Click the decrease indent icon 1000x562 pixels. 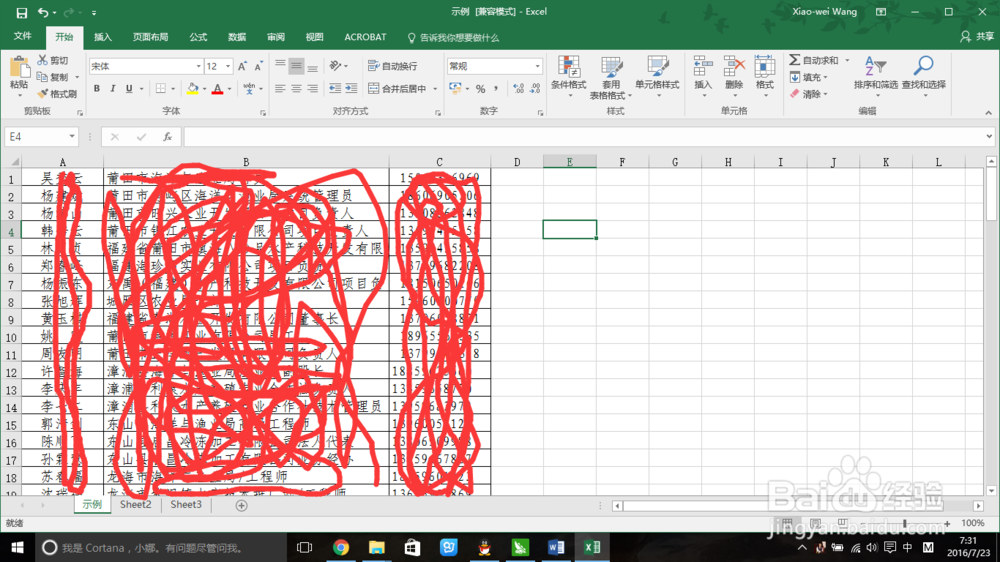click(335, 89)
